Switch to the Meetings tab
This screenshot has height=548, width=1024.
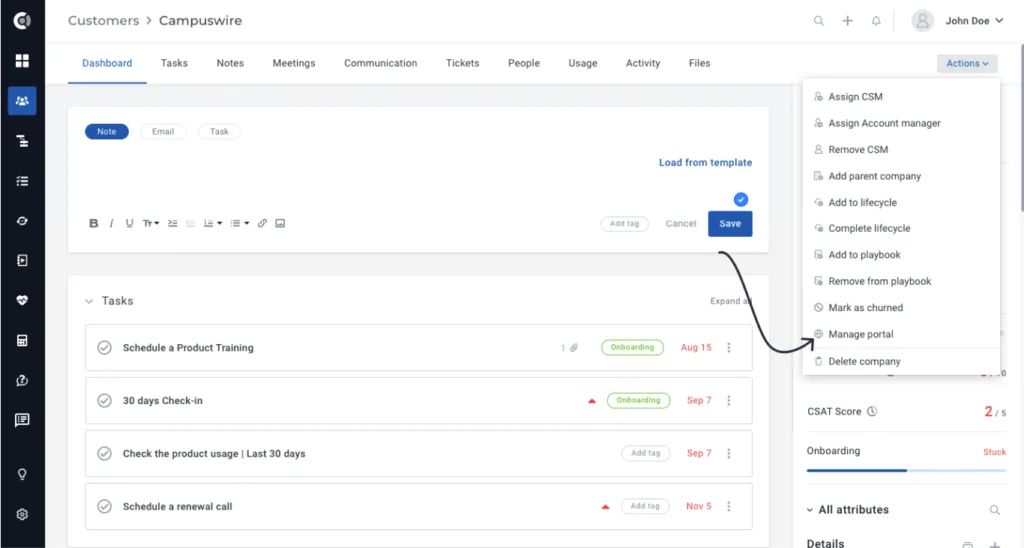[x=294, y=63]
